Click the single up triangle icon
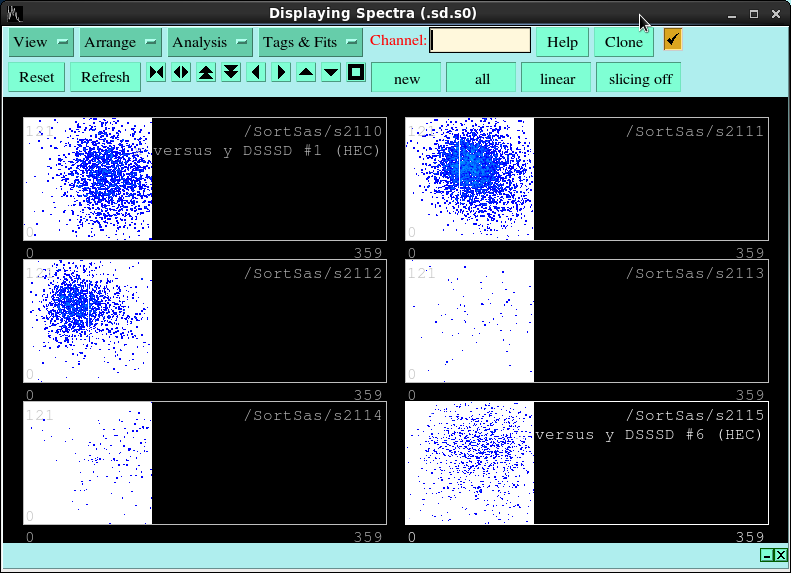 point(306,73)
